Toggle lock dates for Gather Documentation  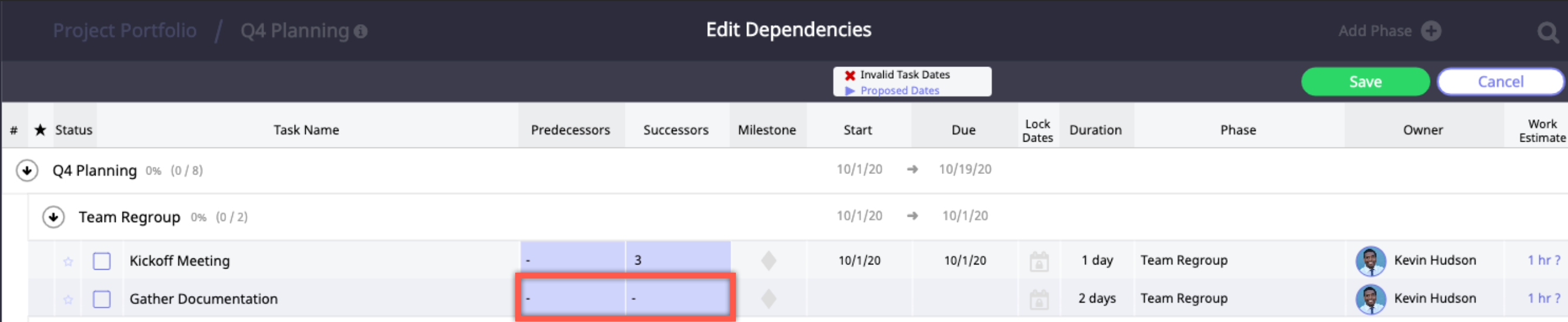[x=1039, y=300]
